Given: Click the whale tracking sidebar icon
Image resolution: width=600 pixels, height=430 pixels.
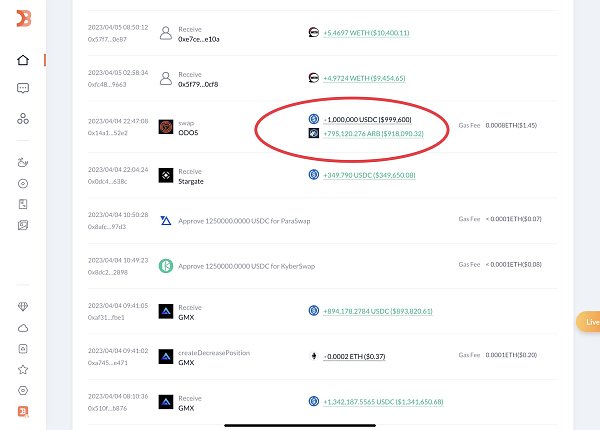Looking at the screenshot, I should click(23, 162).
